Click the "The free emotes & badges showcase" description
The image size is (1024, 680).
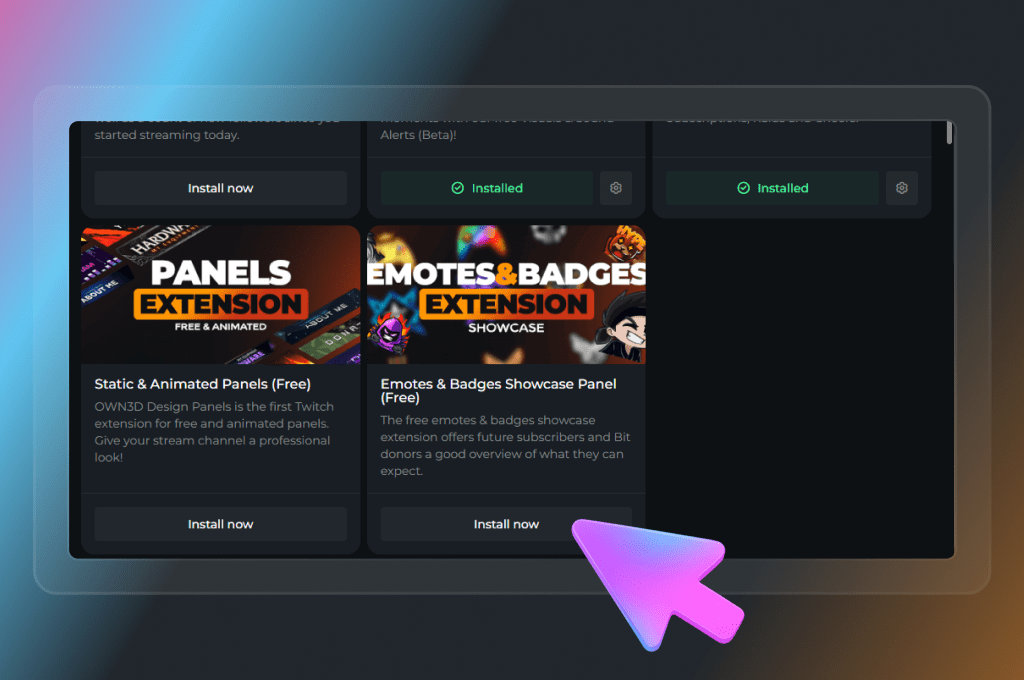(x=505, y=445)
